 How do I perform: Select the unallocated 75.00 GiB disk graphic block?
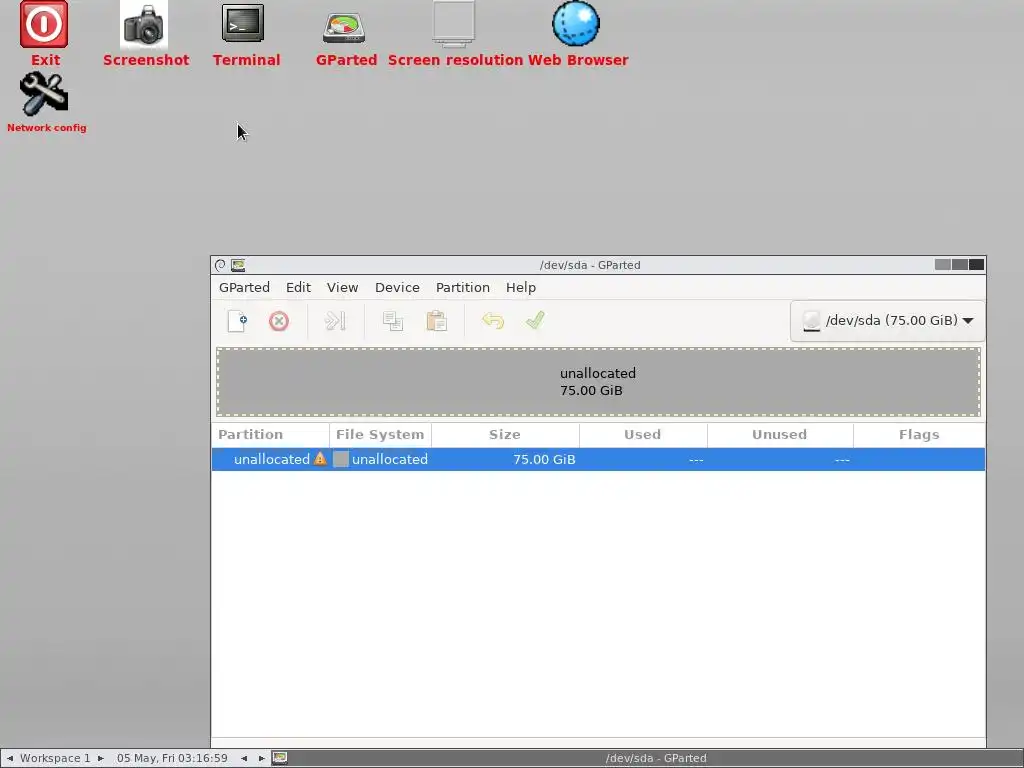(x=598, y=382)
